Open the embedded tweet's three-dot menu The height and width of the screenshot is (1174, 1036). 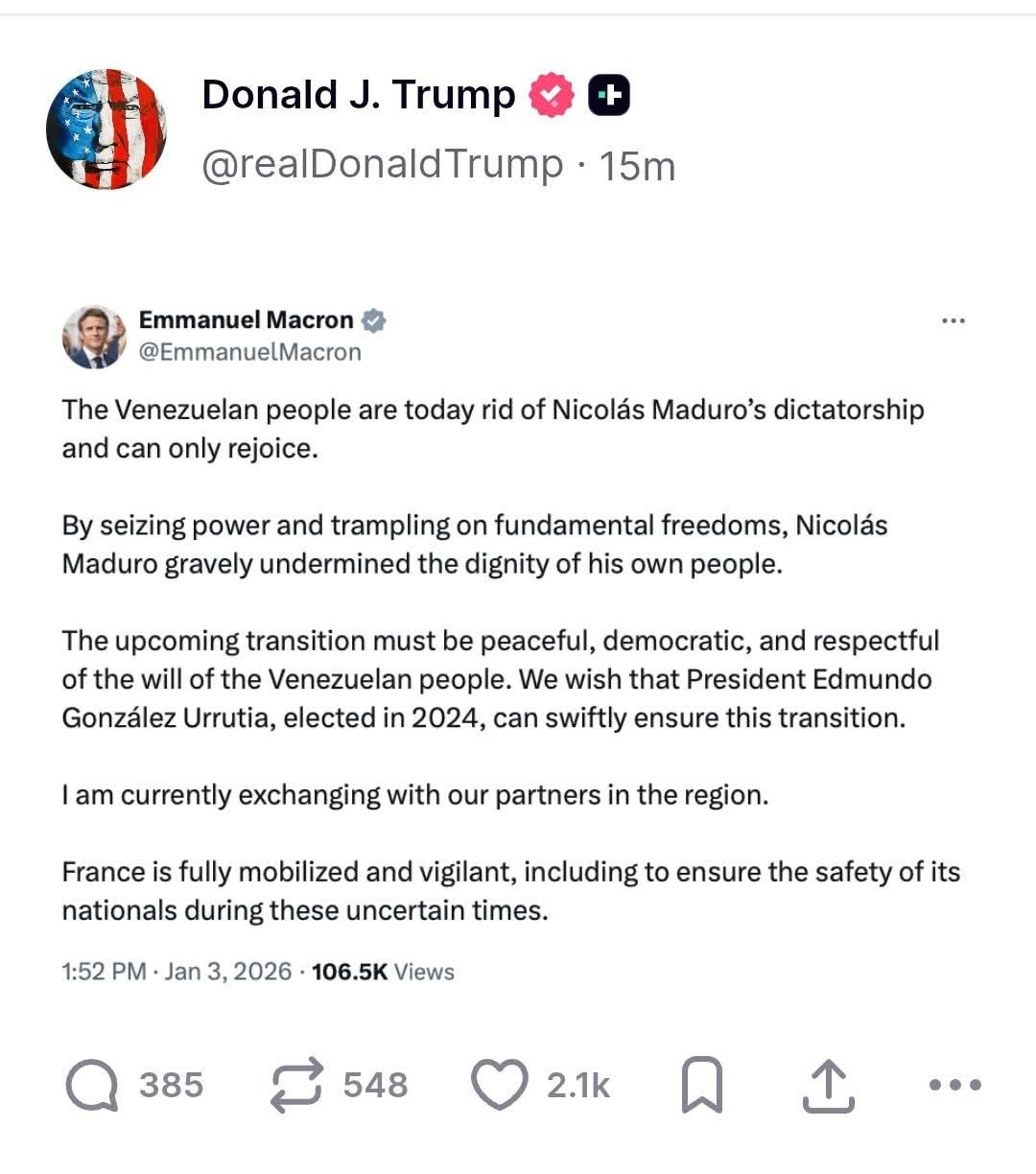953,321
